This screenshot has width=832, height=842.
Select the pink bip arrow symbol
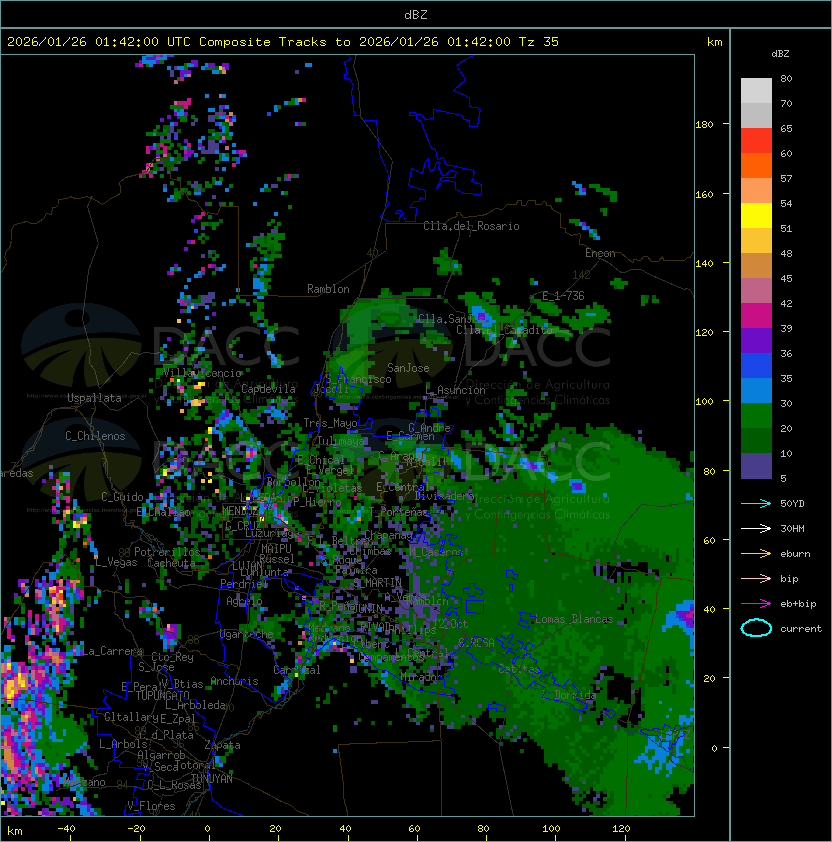[756, 578]
